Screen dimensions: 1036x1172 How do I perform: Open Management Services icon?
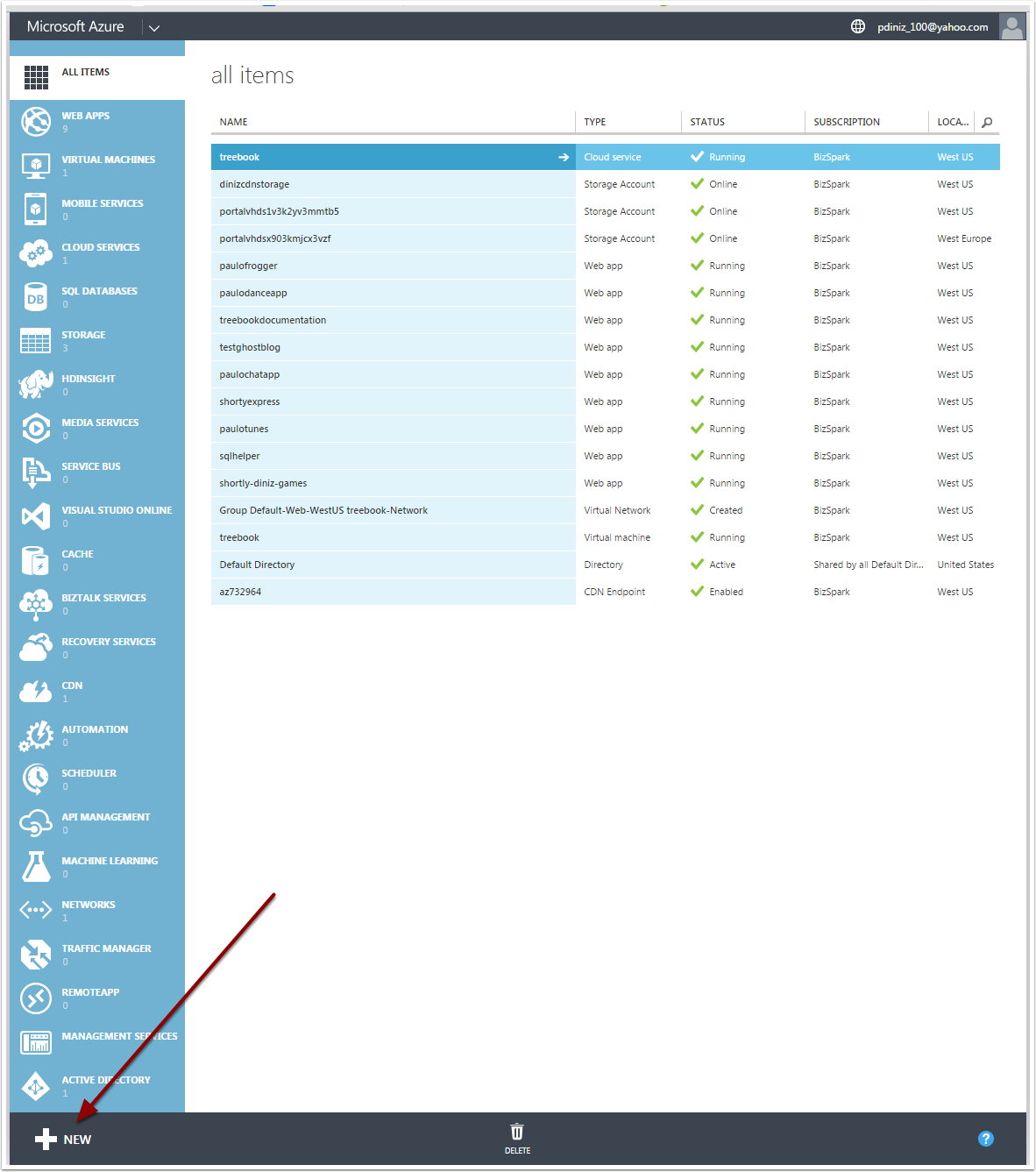36,1042
